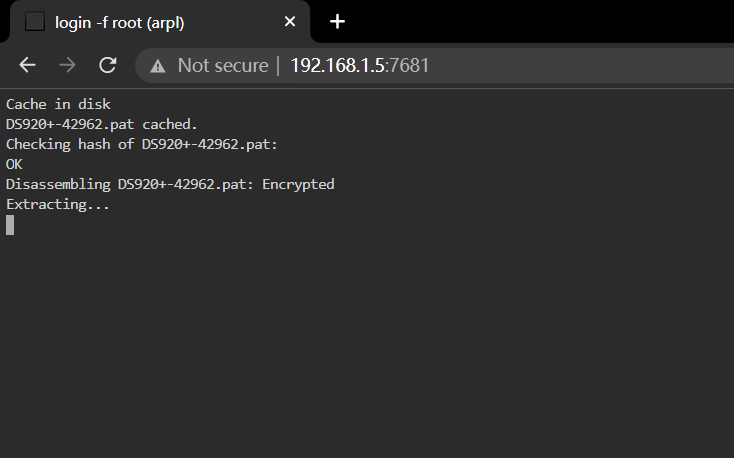Viewport: 734px width, 458px height.
Task: Click the "DS920+-42962.pat cached." output line
Action: tap(102, 125)
